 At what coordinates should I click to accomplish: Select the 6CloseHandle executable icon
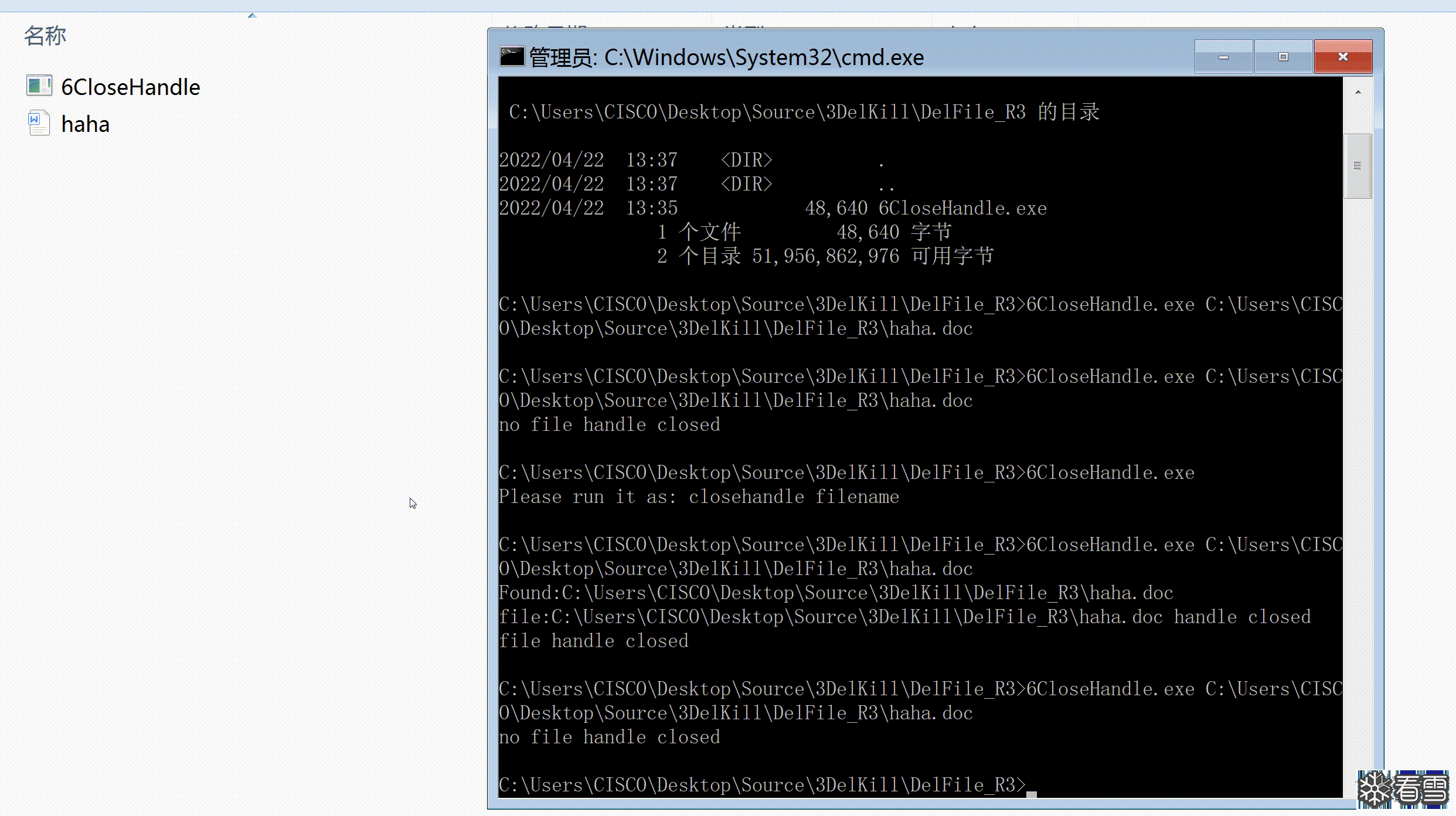[x=39, y=86]
